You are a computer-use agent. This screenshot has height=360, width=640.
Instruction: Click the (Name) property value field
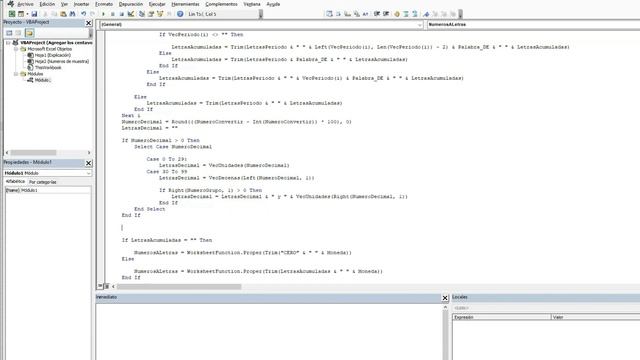click(56, 190)
